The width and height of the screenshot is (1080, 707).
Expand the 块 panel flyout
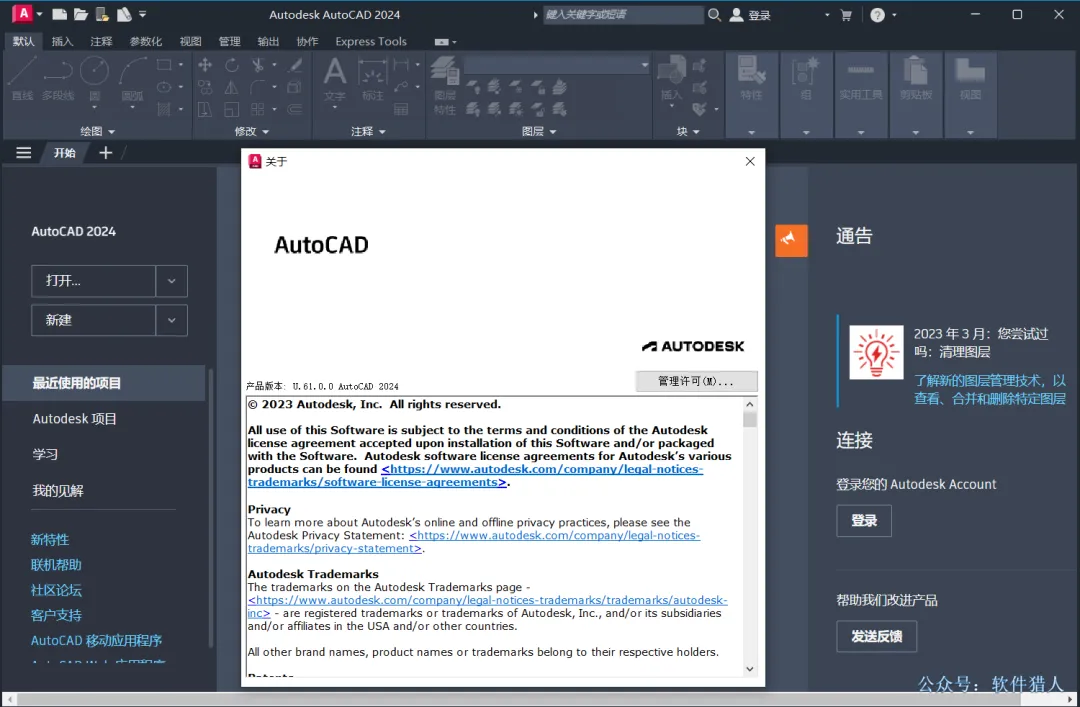point(687,131)
